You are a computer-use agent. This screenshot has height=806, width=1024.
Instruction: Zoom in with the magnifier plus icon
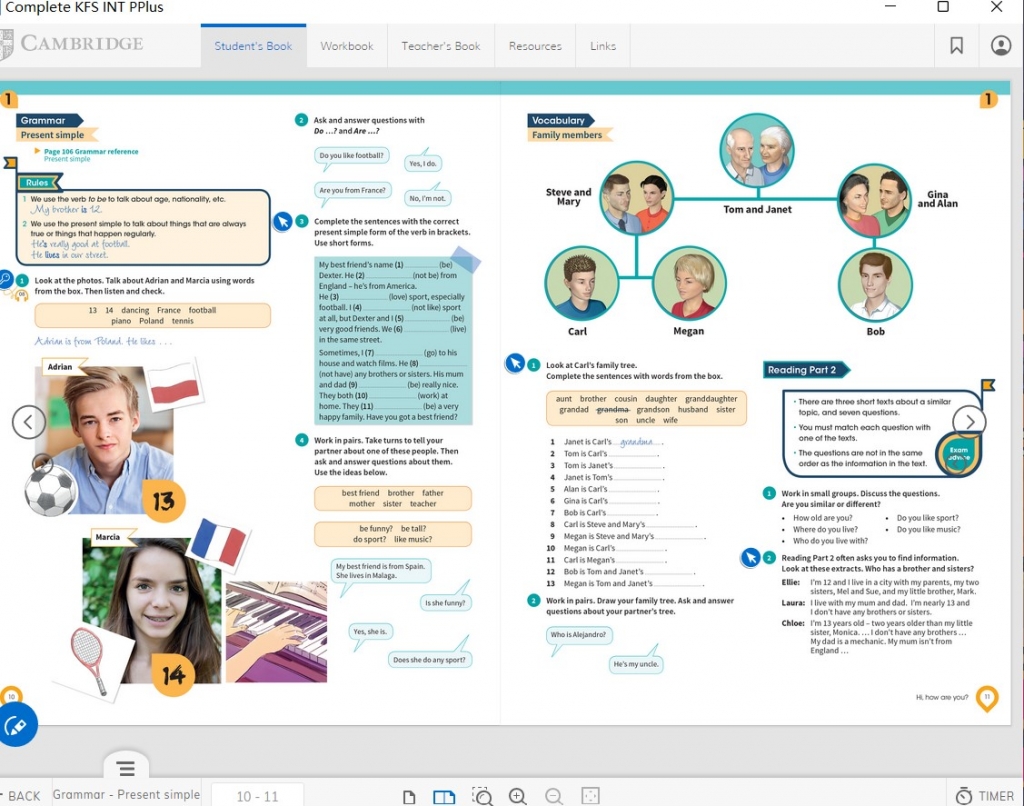[518, 796]
